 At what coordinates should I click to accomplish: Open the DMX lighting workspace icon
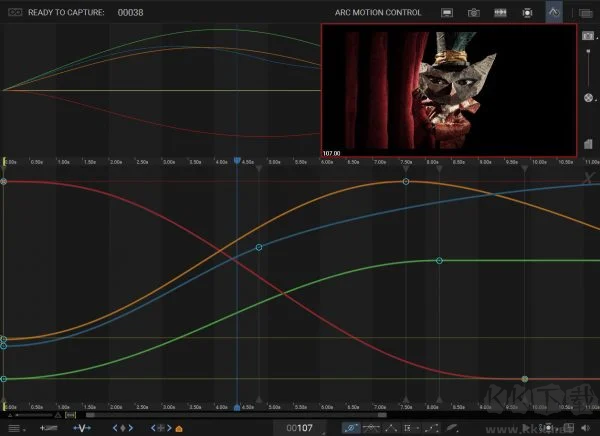(527, 13)
